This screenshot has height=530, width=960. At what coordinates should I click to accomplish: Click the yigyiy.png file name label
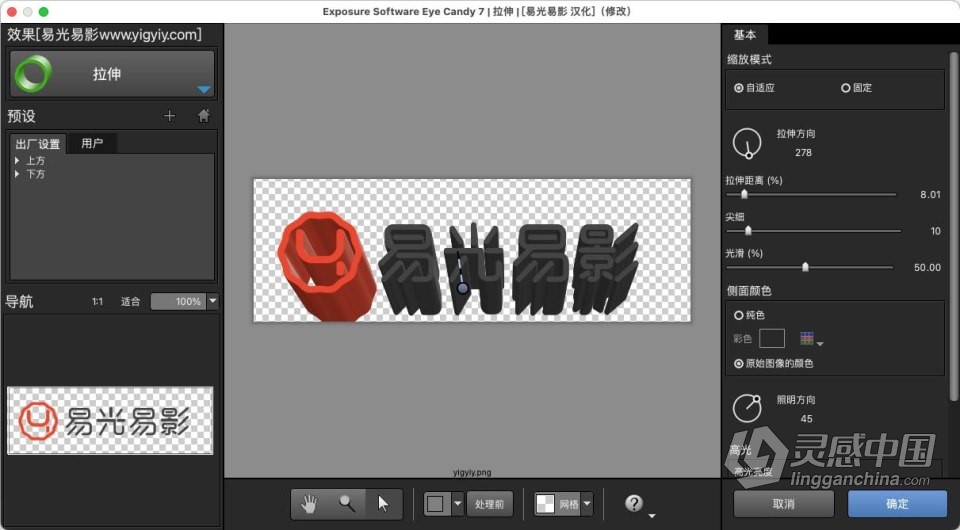pos(472,472)
